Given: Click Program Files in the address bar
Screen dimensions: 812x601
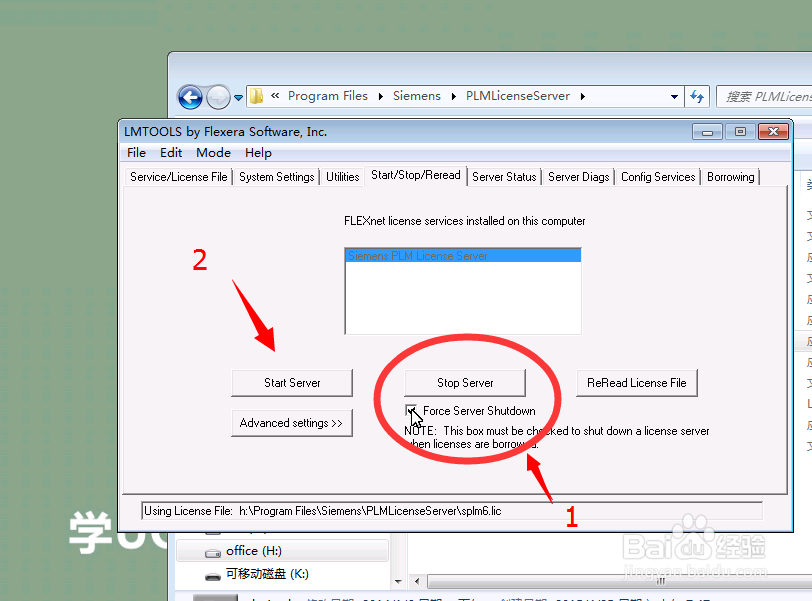Looking at the screenshot, I should click(328, 96).
